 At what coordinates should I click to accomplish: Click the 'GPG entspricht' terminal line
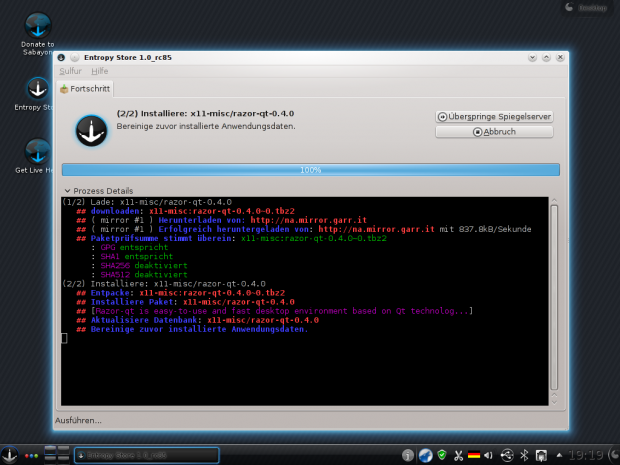[130, 248]
